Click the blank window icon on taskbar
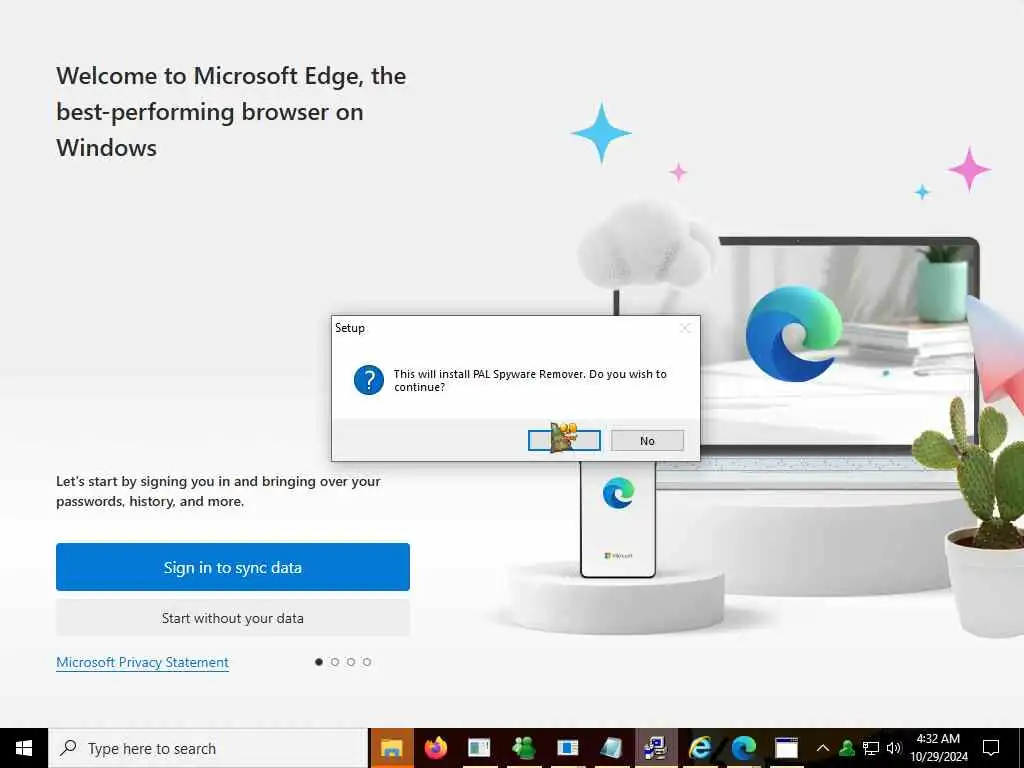 point(786,748)
